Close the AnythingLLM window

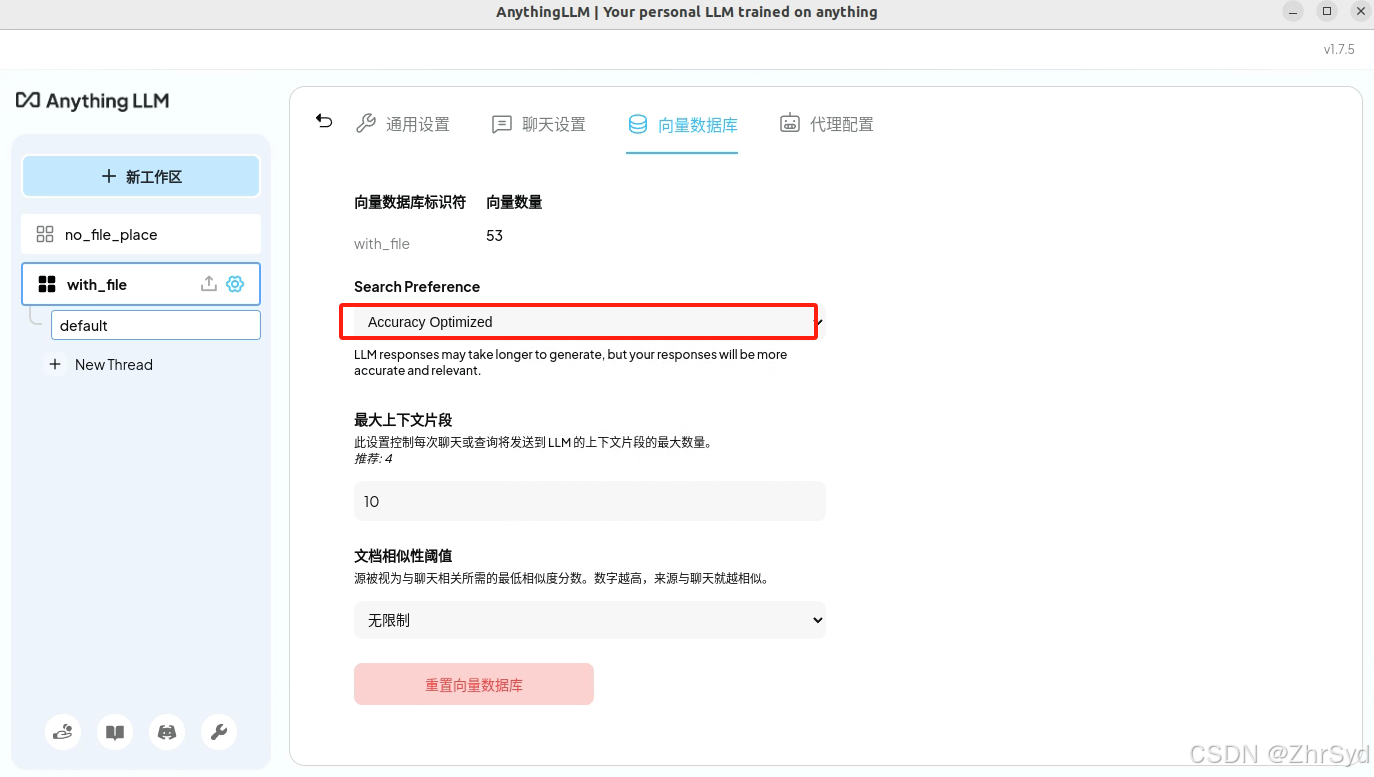1360,12
